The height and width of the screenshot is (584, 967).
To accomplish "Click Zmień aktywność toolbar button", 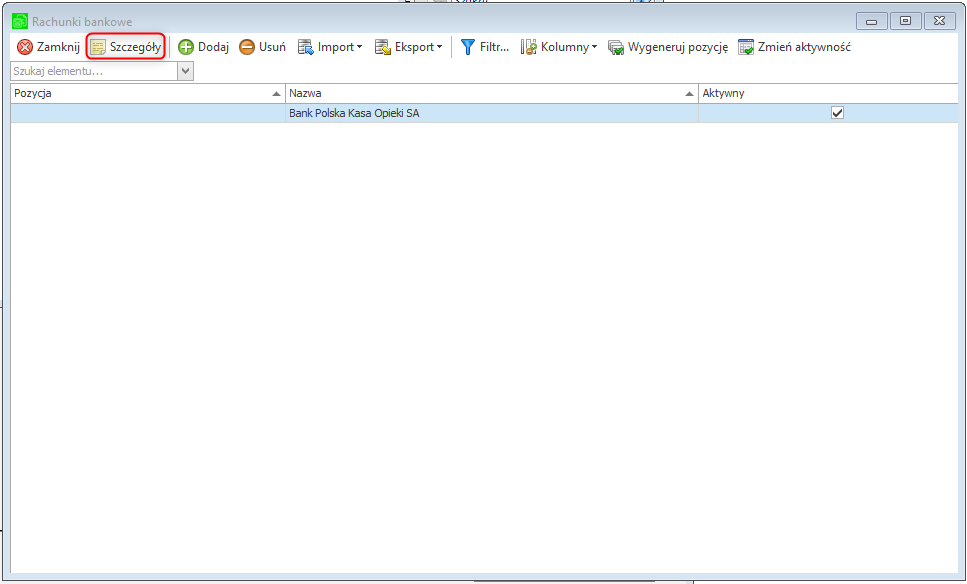I will (x=794, y=47).
